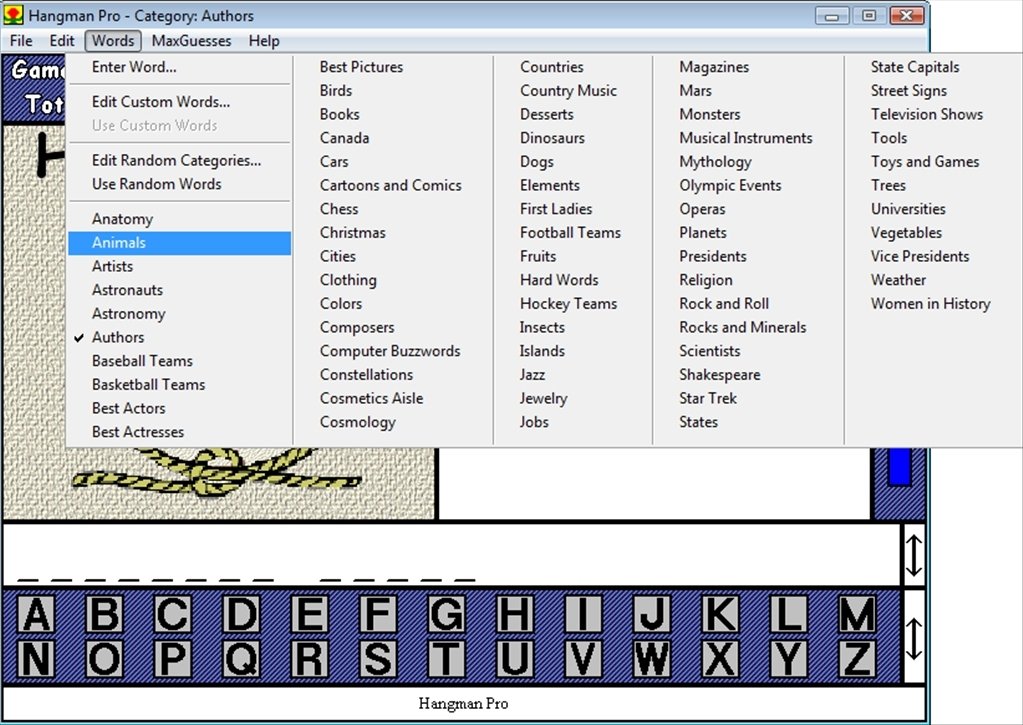
Task: Click the Hangman Pro status bar text
Action: (463, 703)
